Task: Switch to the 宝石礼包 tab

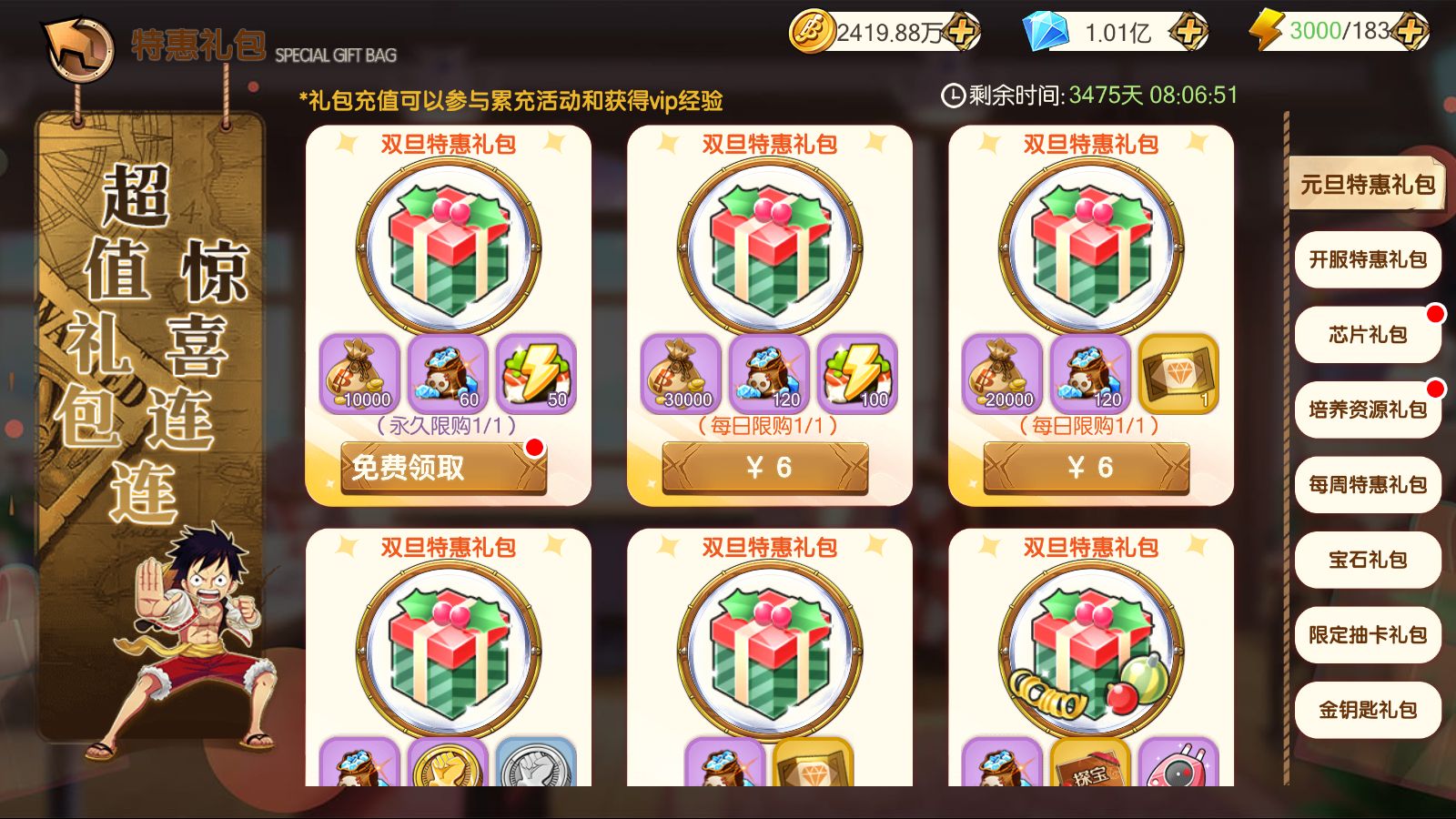Action: point(1368,560)
